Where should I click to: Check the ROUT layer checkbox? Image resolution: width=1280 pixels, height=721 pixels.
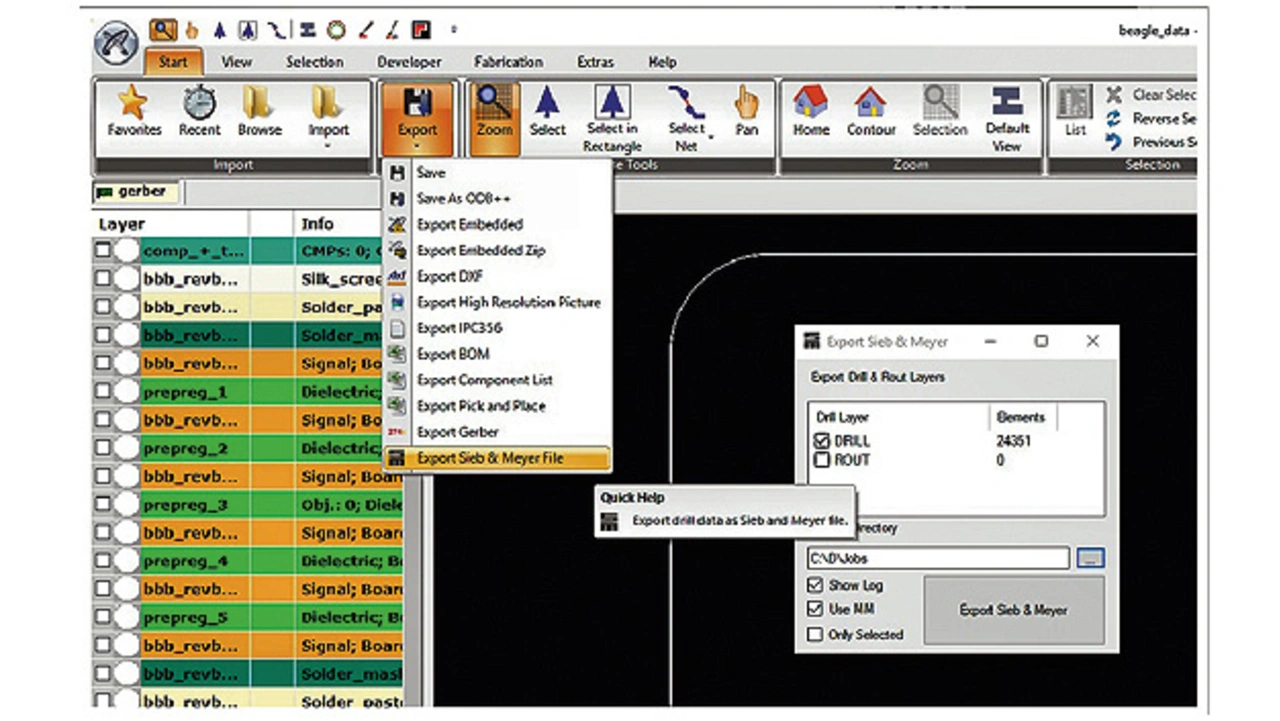(x=822, y=460)
